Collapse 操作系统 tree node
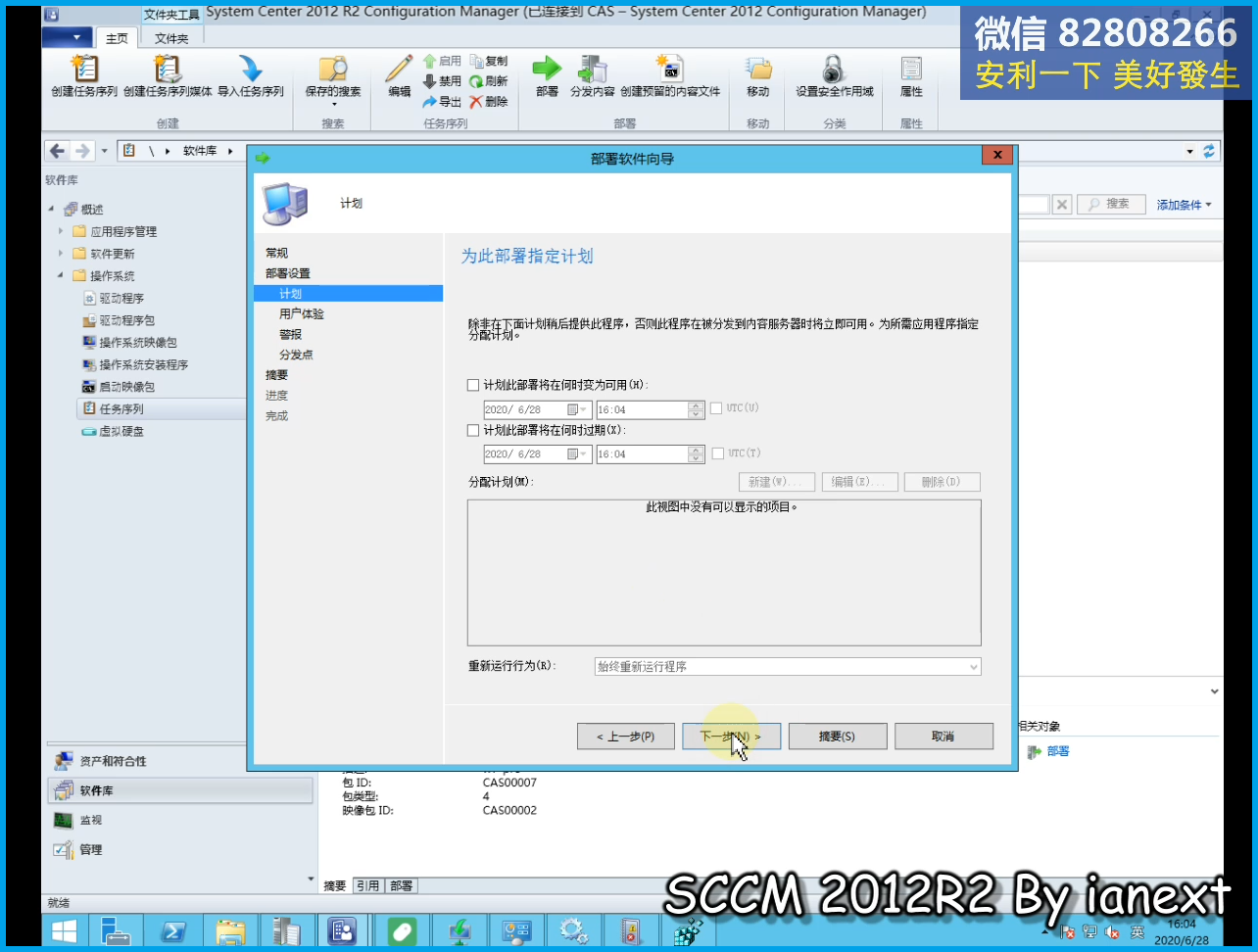1258x952 pixels. tap(61, 276)
